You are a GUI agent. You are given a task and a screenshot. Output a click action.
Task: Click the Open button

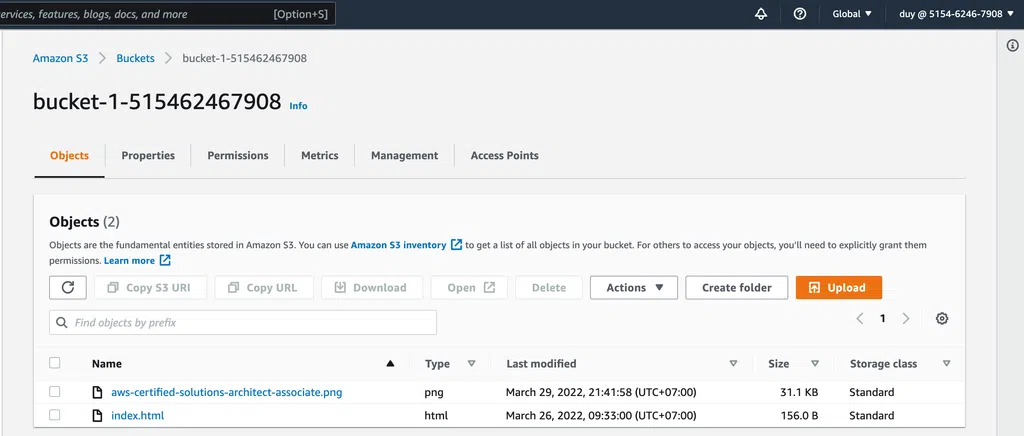[x=469, y=287]
